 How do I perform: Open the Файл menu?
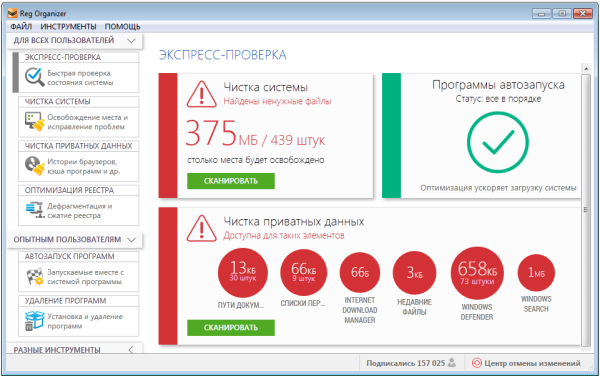pyautogui.click(x=21, y=27)
